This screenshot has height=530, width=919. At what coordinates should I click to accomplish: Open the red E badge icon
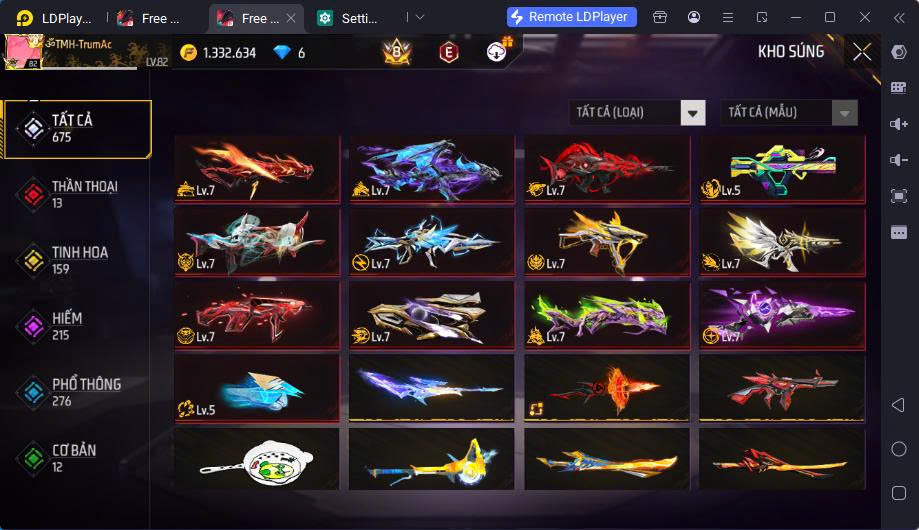(448, 53)
